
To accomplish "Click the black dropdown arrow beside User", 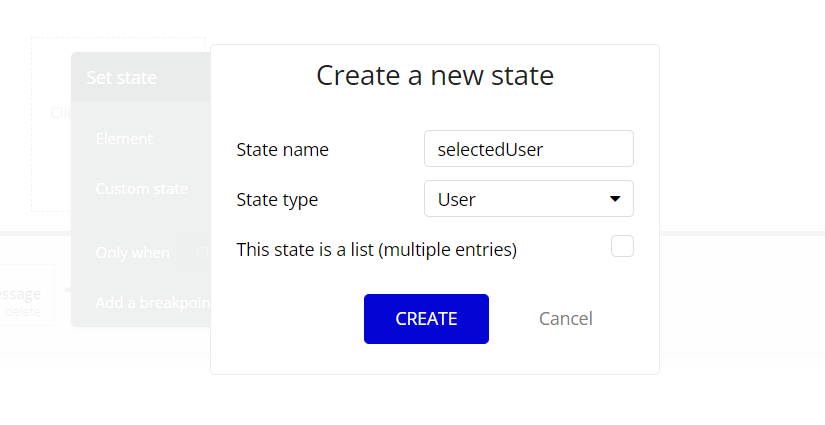I will click(x=615, y=199).
